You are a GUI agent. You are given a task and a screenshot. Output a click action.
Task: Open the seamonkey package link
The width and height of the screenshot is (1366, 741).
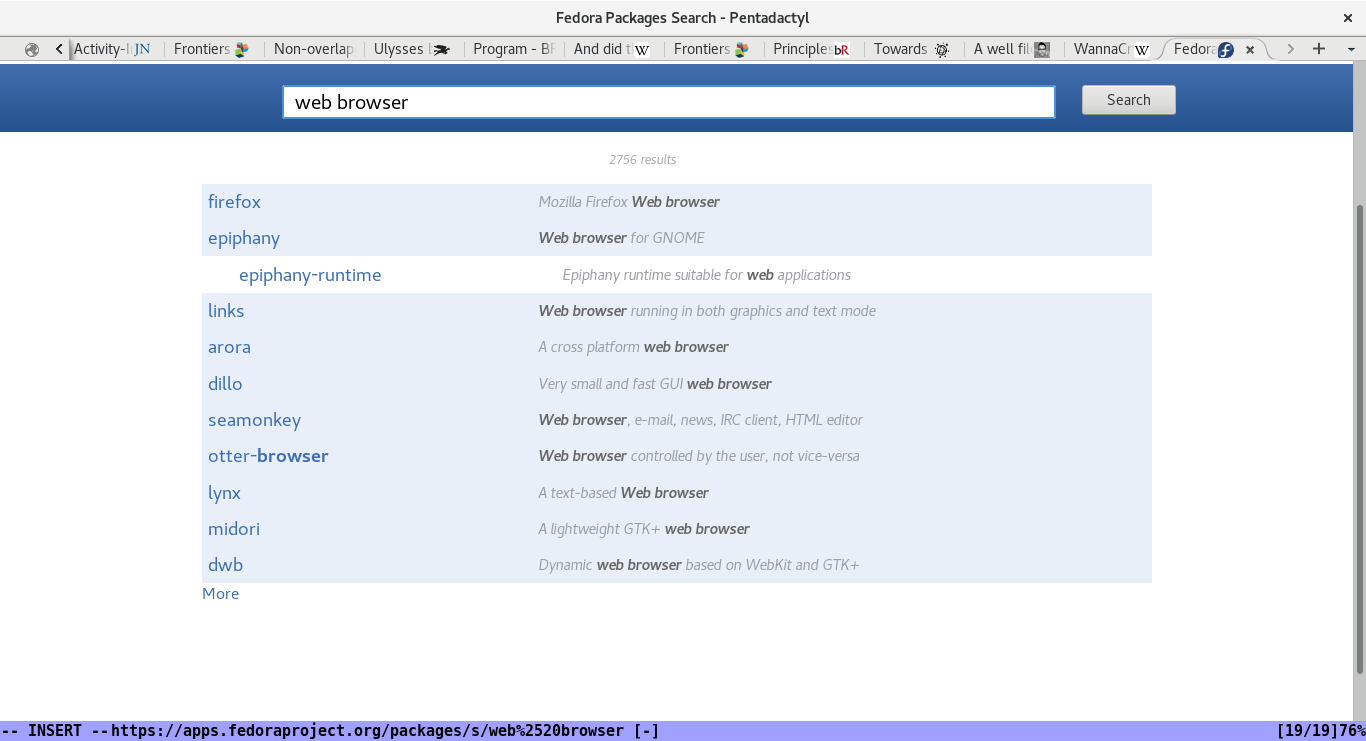tap(254, 420)
